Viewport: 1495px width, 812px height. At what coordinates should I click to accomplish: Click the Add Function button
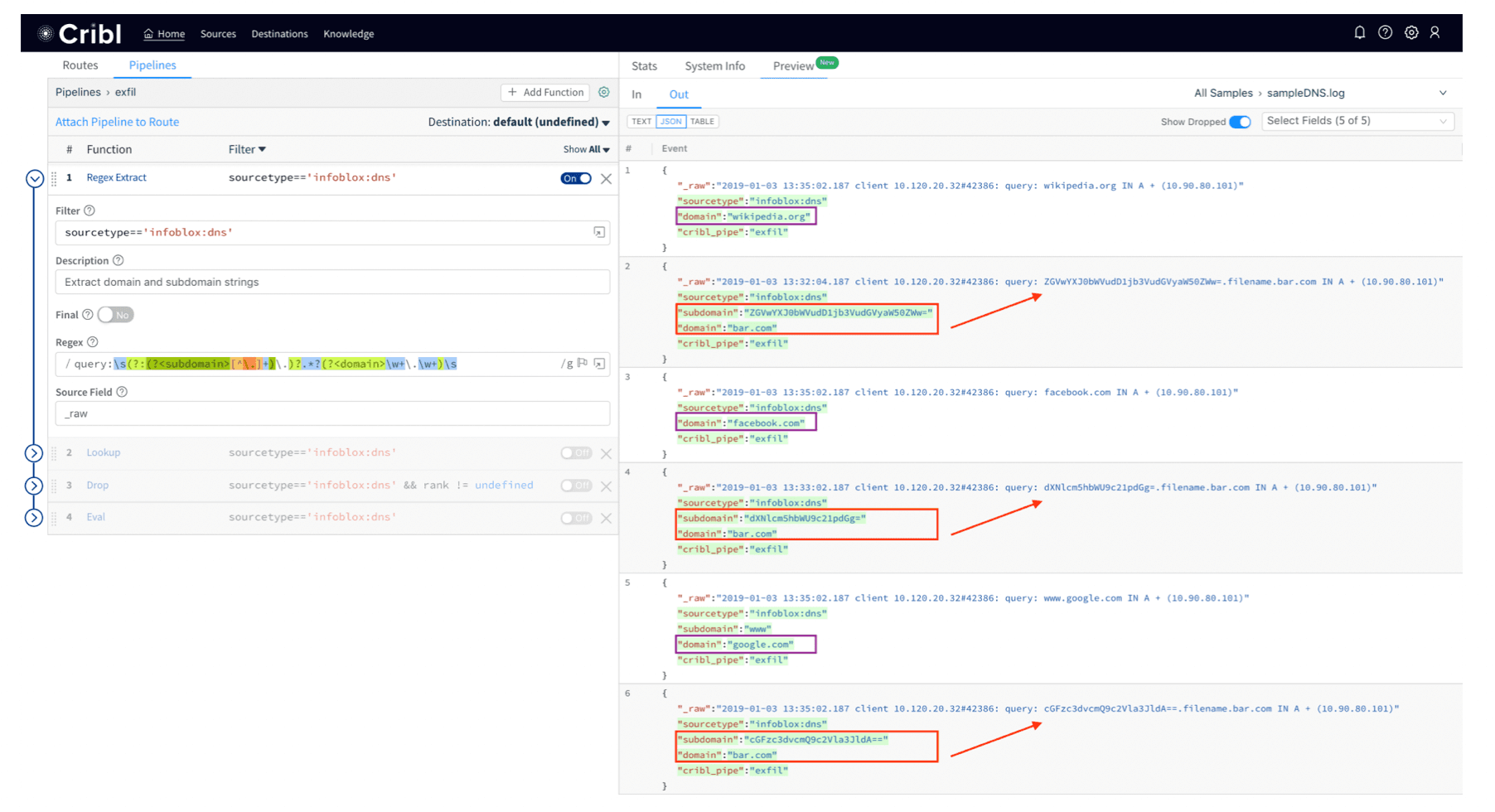pyautogui.click(x=545, y=92)
